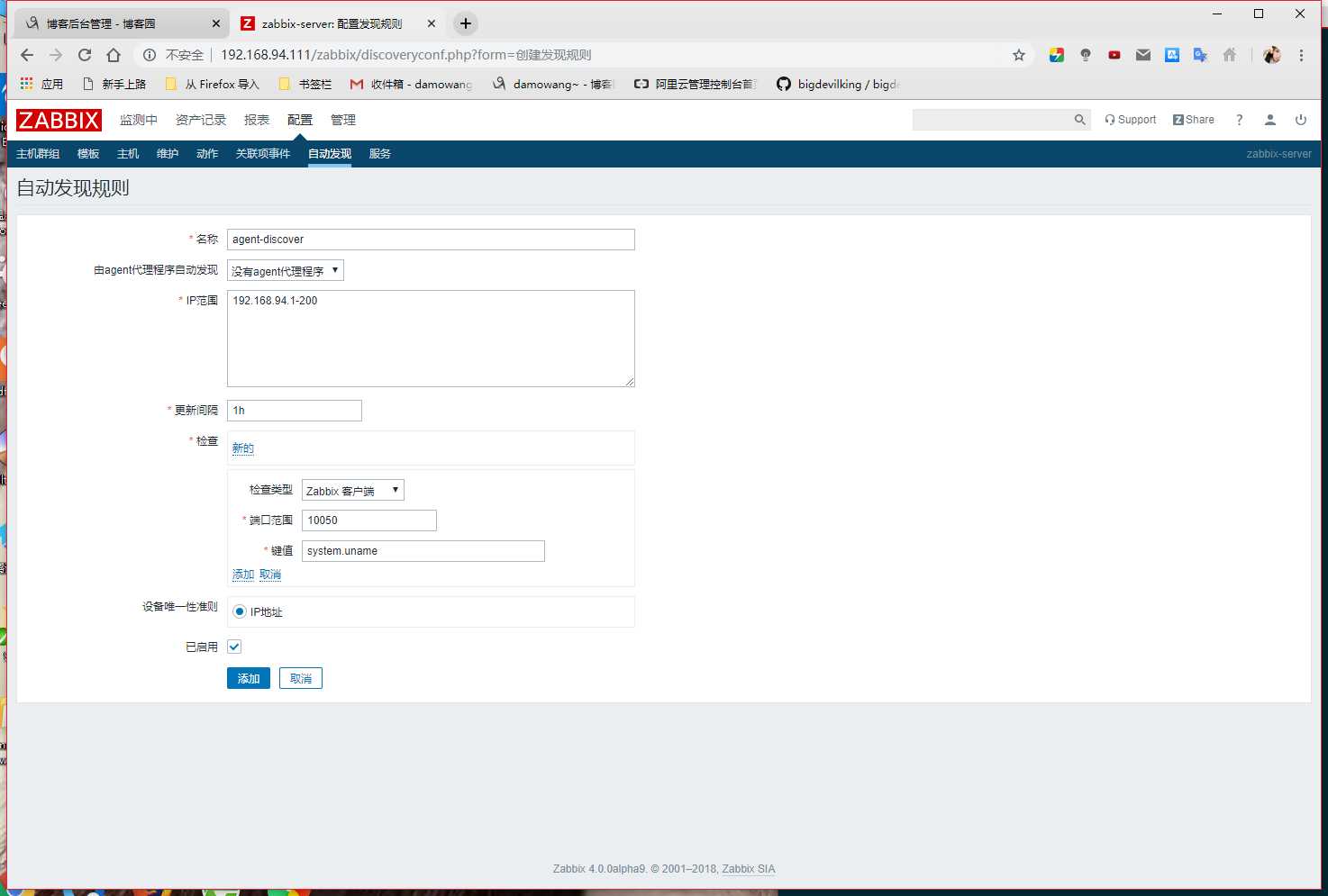Switch to 主机群组 submenu
1328x896 pixels.
38,154
